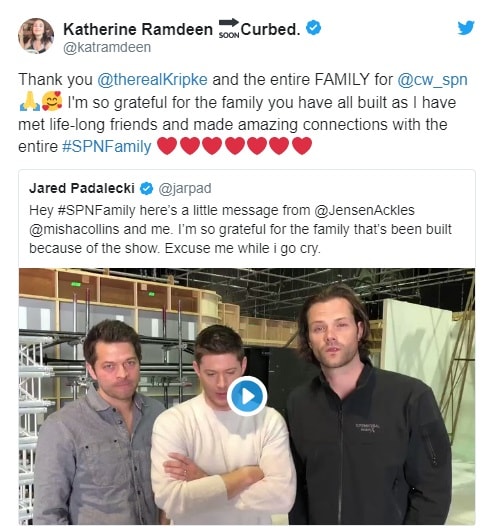Open the blue #SPNFamily hashtag
Screen dimensions: 495x531
tap(107, 147)
